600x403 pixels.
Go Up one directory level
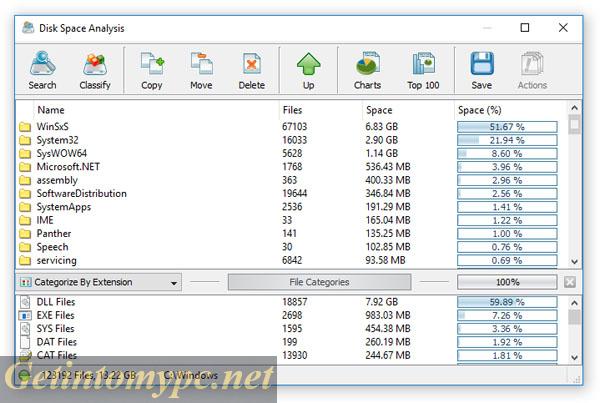pyautogui.click(x=308, y=70)
